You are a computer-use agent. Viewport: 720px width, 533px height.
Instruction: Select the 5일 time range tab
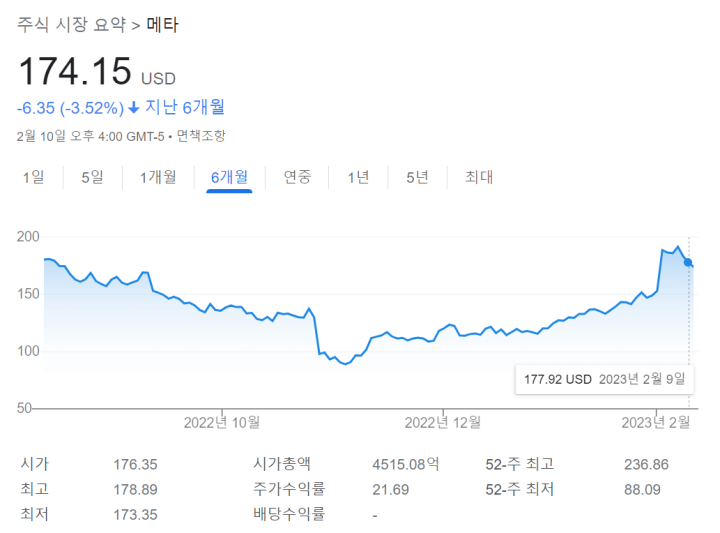[x=92, y=177]
